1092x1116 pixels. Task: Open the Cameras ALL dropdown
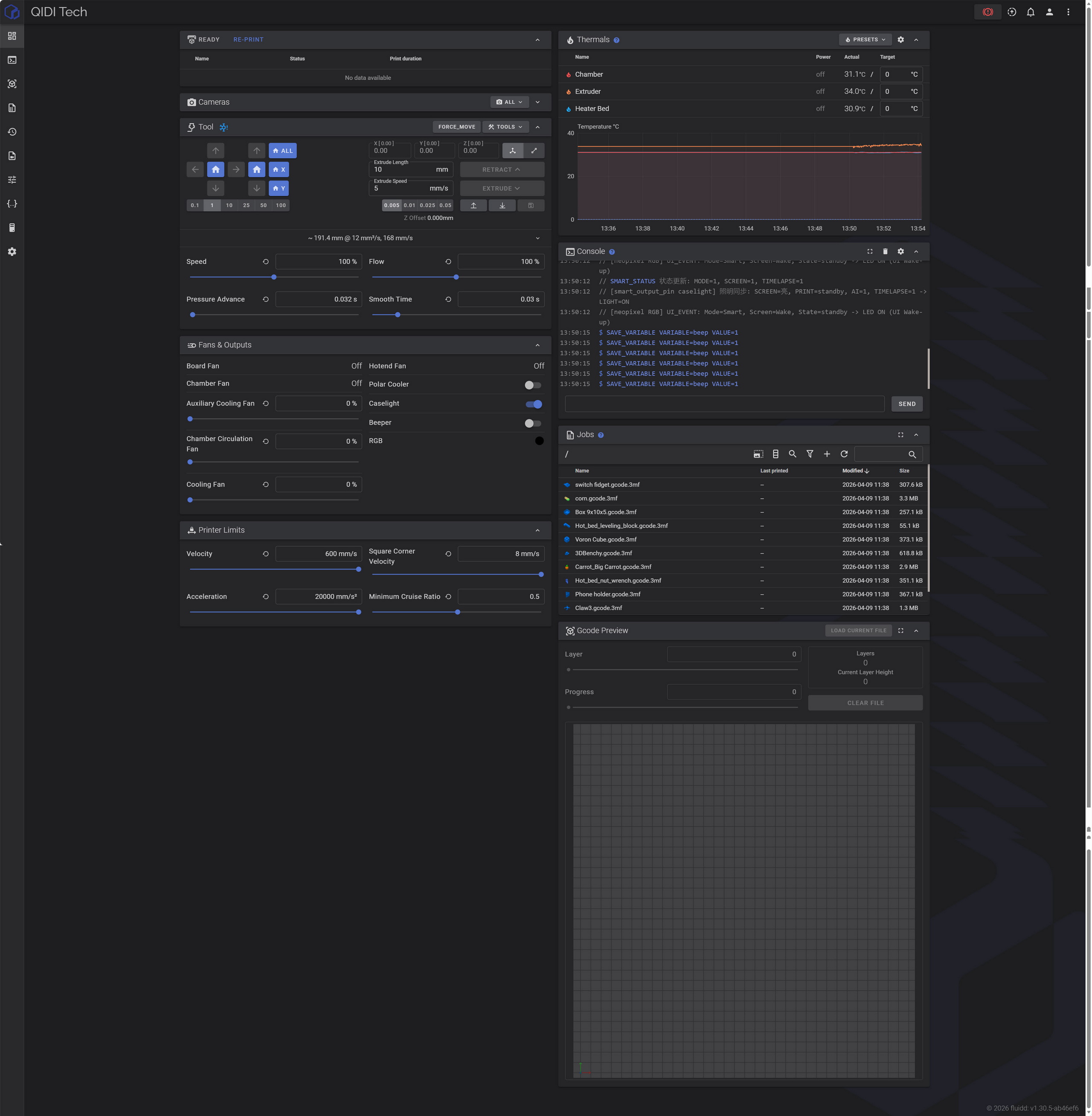[509, 102]
